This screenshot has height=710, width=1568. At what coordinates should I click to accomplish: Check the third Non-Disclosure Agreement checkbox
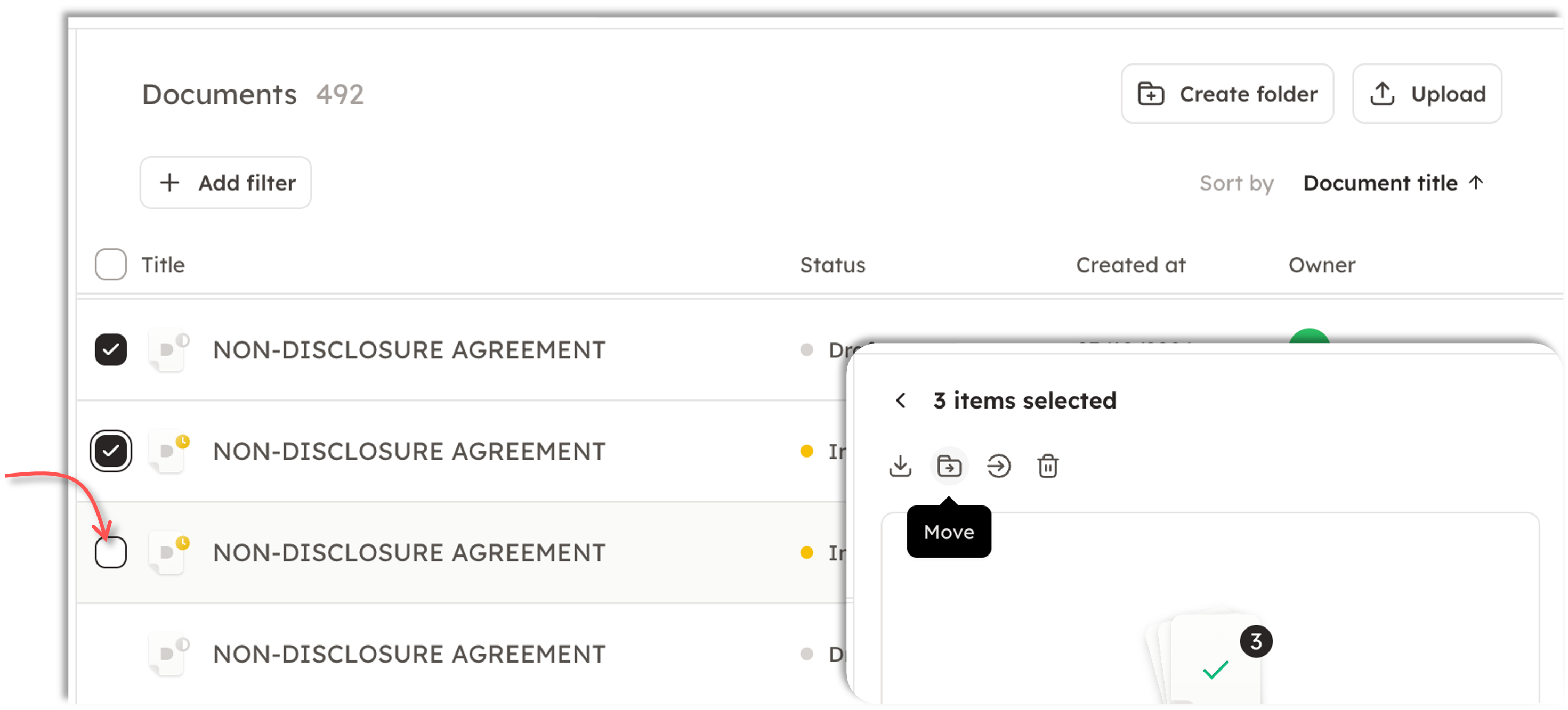111,553
